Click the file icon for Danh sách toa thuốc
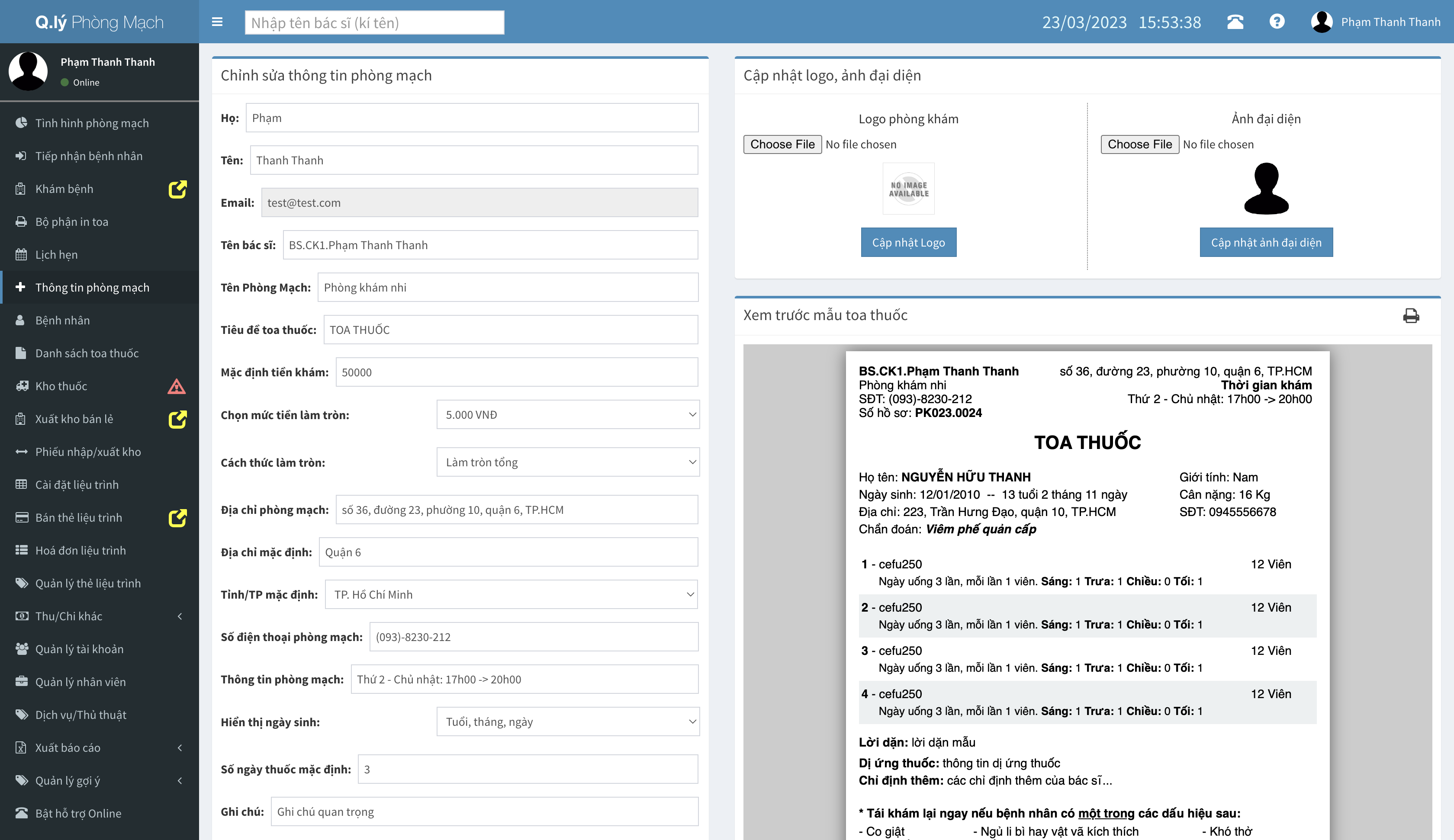The width and height of the screenshot is (1454, 840). point(21,353)
